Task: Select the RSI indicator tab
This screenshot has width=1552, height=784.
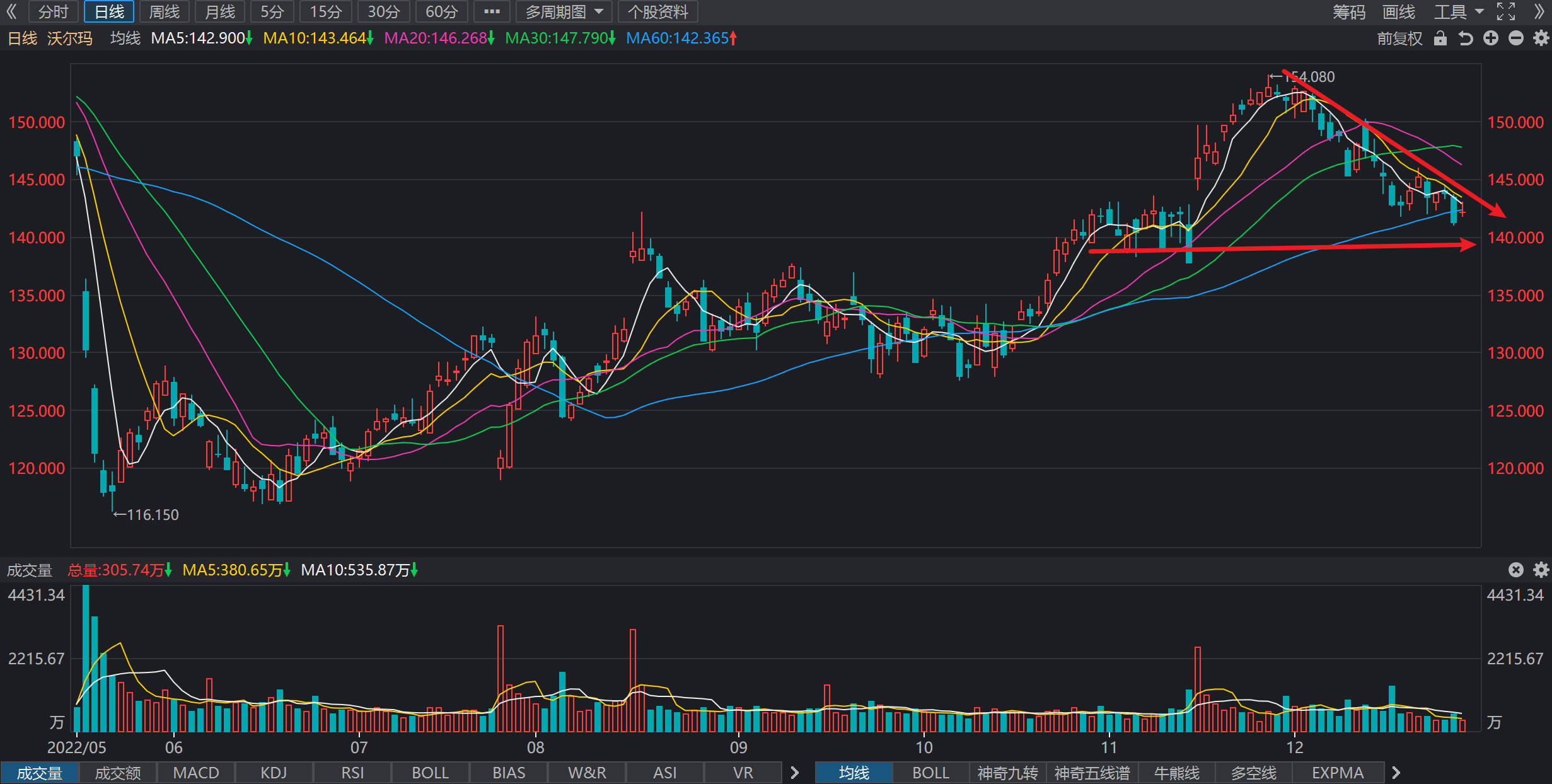Action: coord(352,773)
